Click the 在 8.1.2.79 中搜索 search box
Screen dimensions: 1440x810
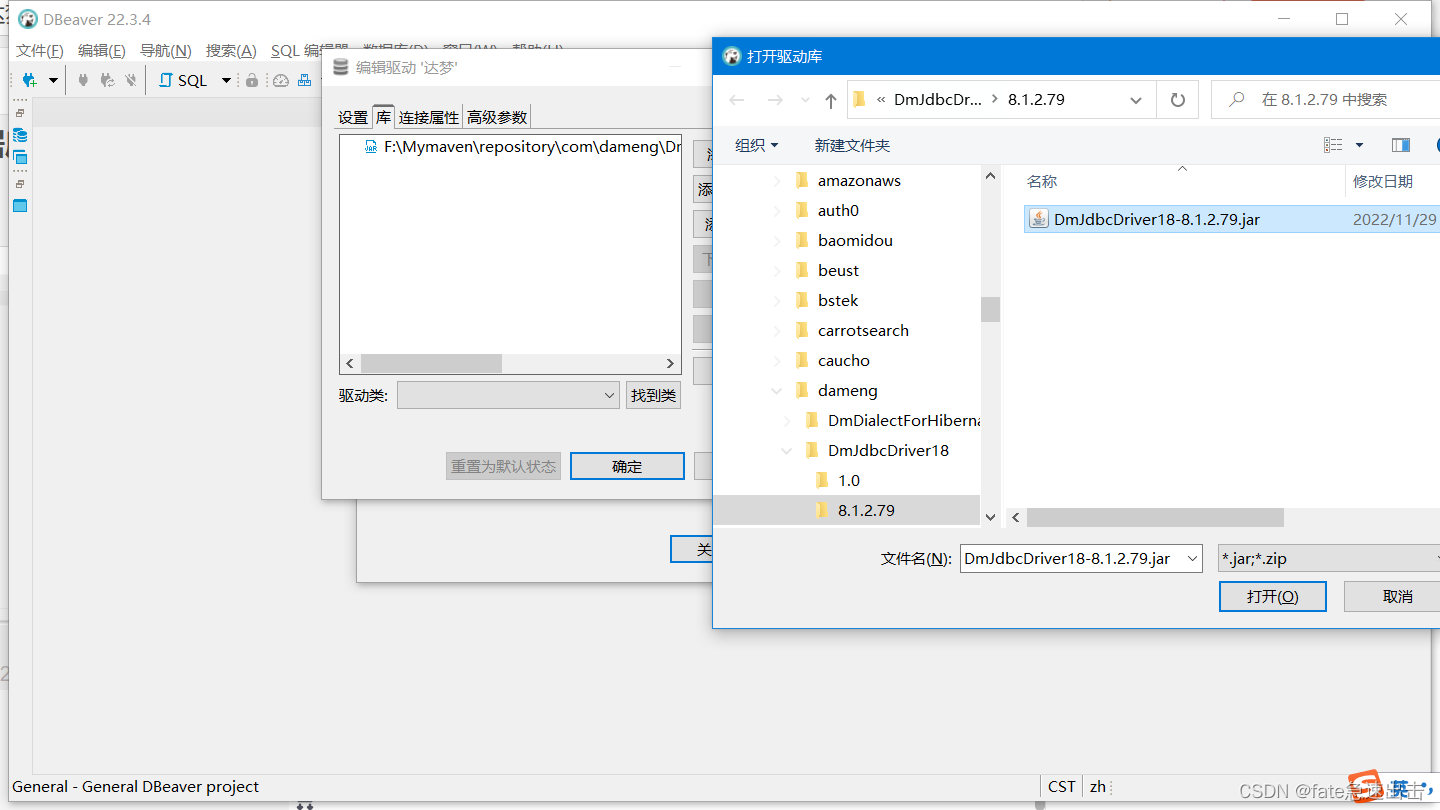(1325, 99)
